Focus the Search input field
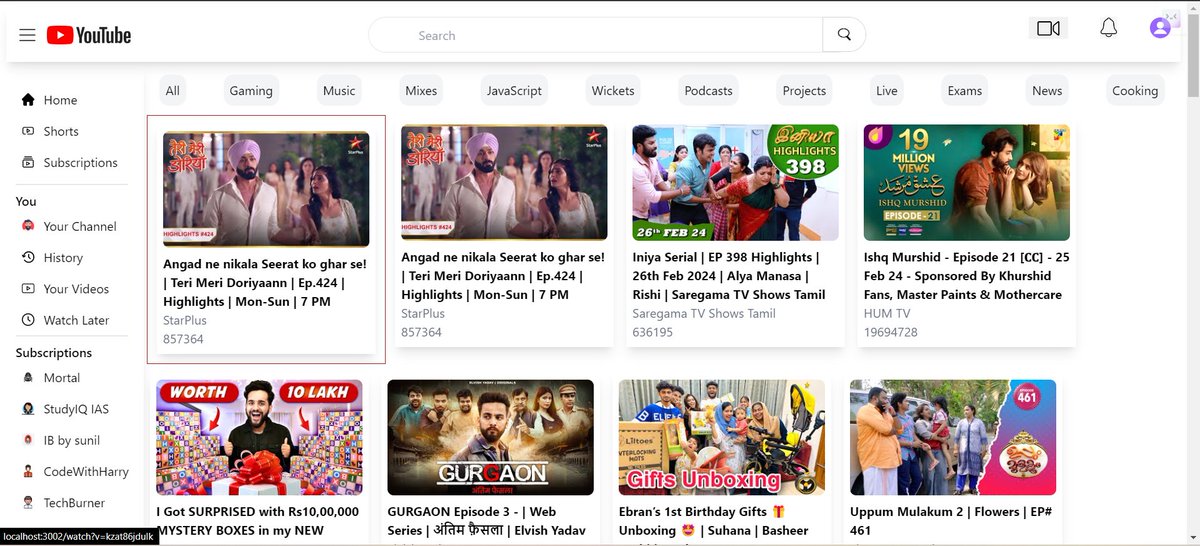 pyautogui.click(x=596, y=35)
